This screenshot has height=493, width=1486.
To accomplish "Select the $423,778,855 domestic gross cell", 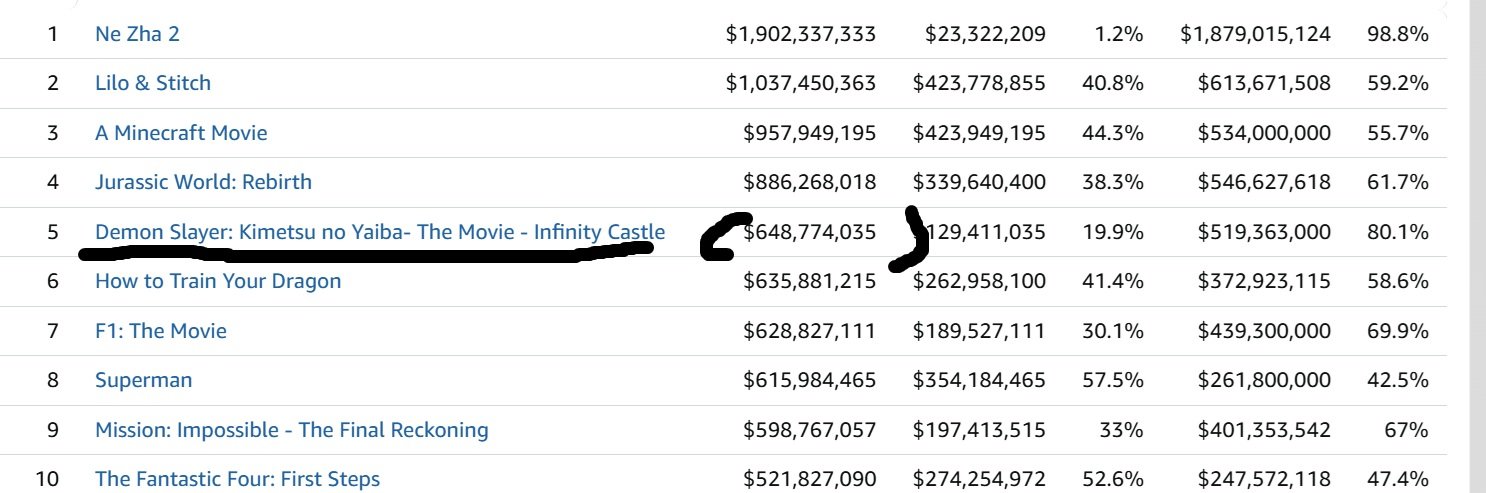I will (979, 83).
